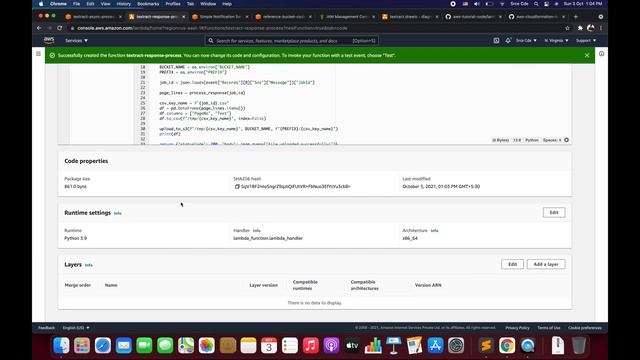This screenshot has height=360, width=640.
Task: Open Finder from the Dock
Action: click(x=61, y=345)
